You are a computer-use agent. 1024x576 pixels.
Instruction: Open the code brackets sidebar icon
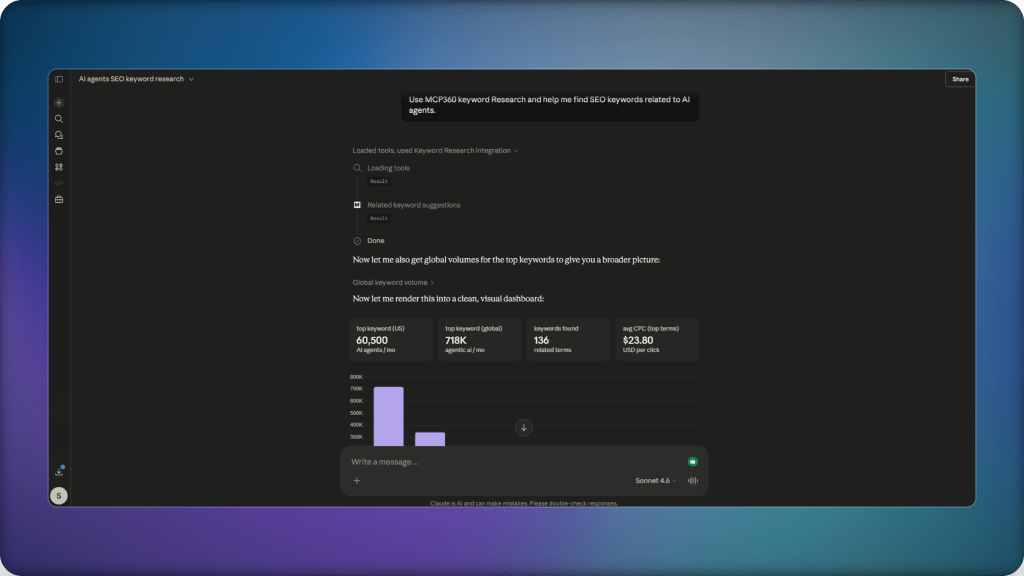coord(59,184)
